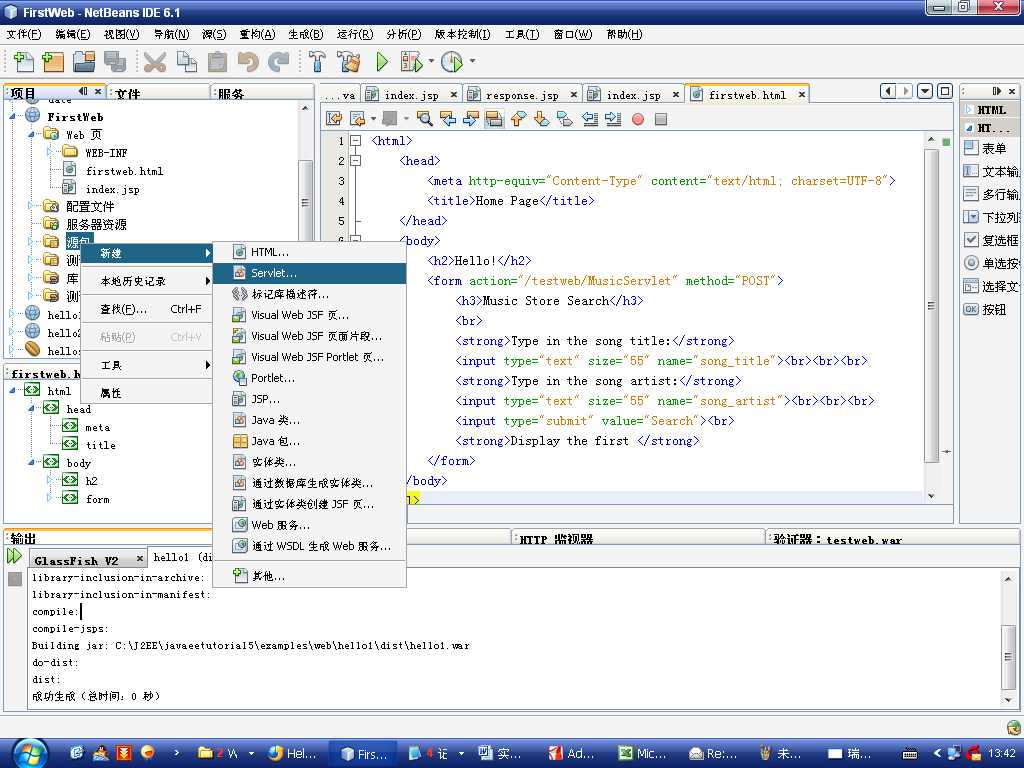Viewport: 1024px width, 768px height.
Task: Close the response.jsp editor tab
Action: point(573,95)
